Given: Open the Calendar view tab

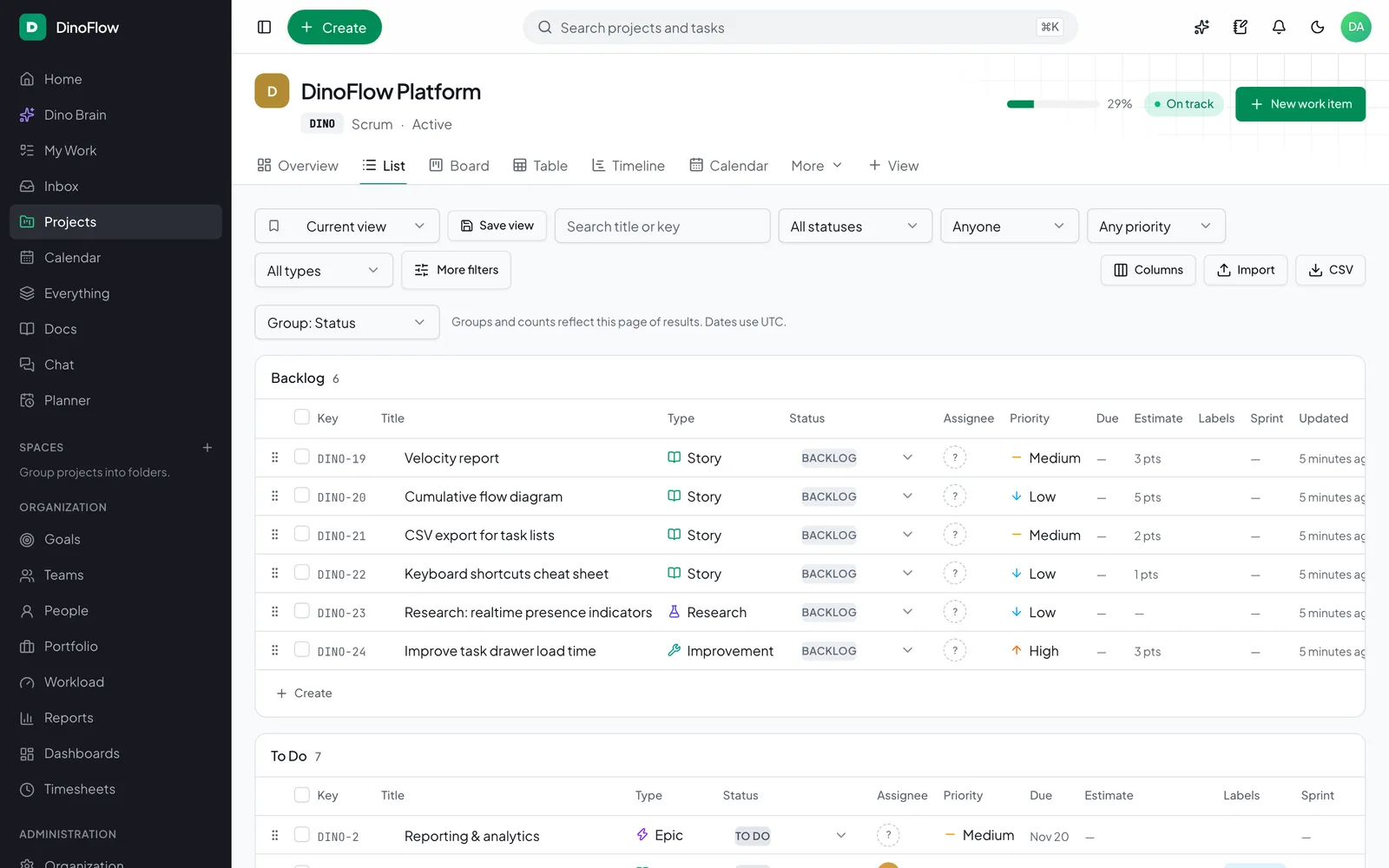Looking at the screenshot, I should [x=729, y=165].
